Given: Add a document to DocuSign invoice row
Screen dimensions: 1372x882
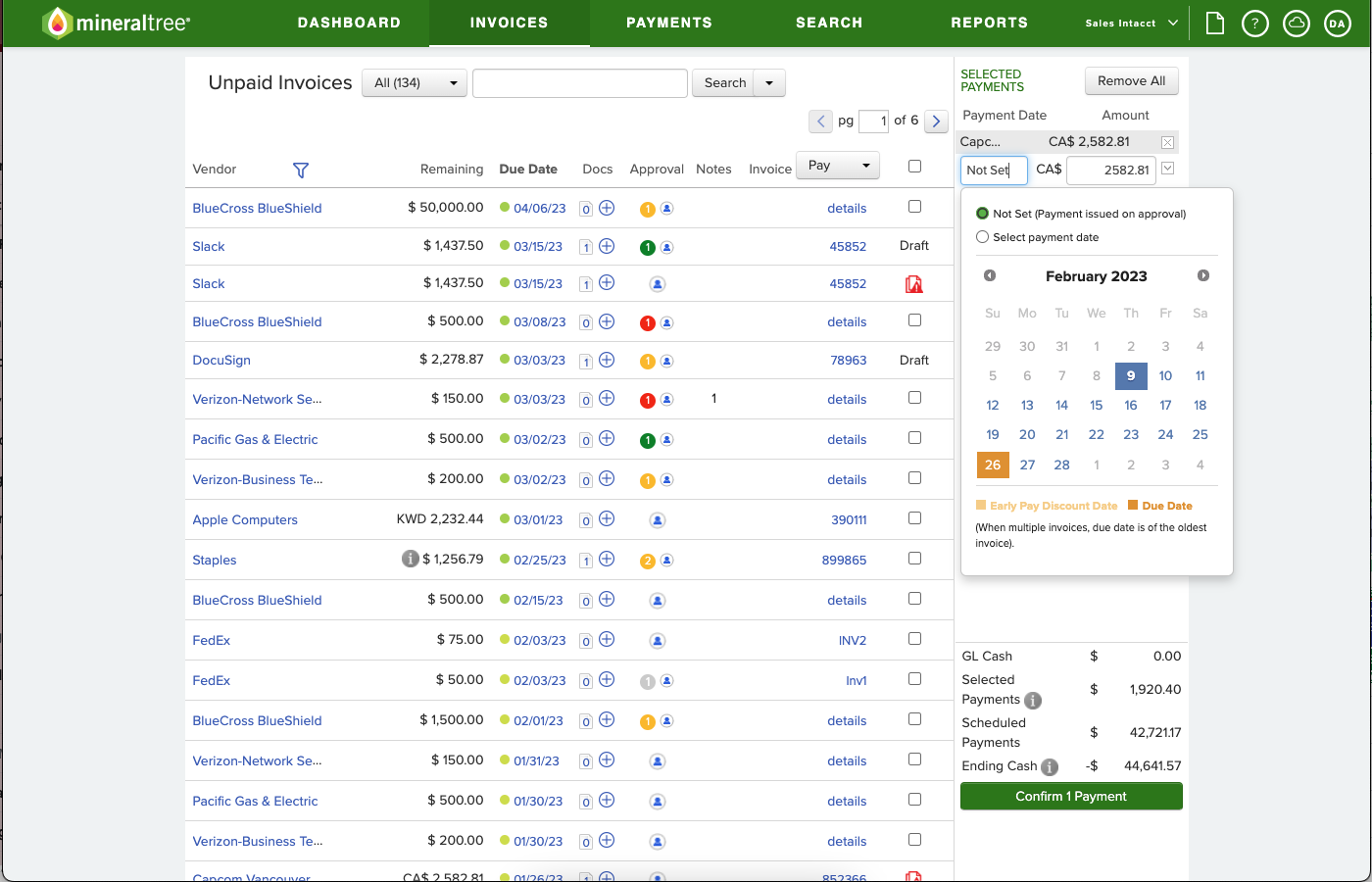Looking at the screenshot, I should coord(607,360).
